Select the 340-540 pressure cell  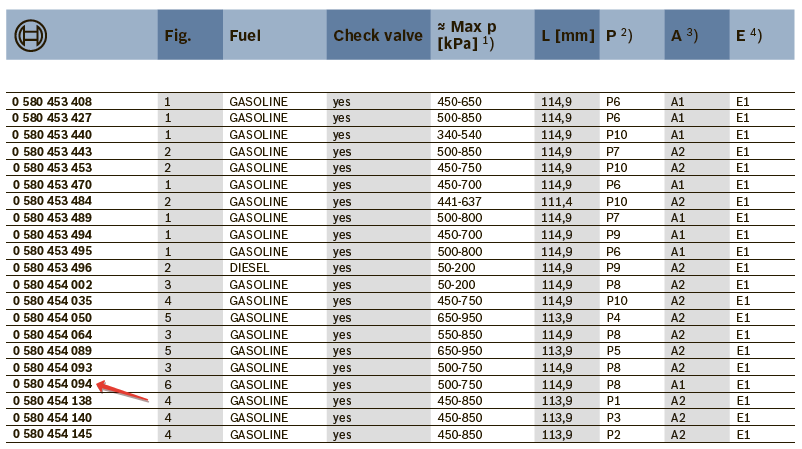[x=459, y=135]
